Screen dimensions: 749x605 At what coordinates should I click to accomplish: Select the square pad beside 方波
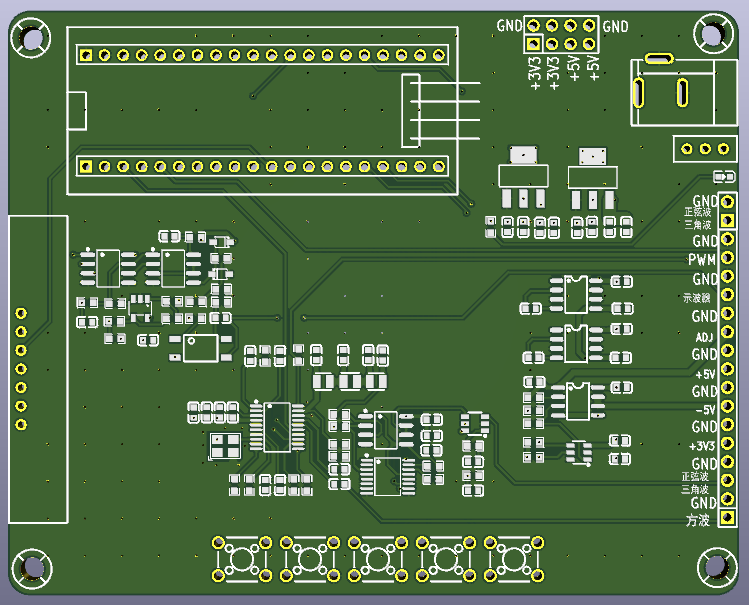pyautogui.click(x=727, y=517)
